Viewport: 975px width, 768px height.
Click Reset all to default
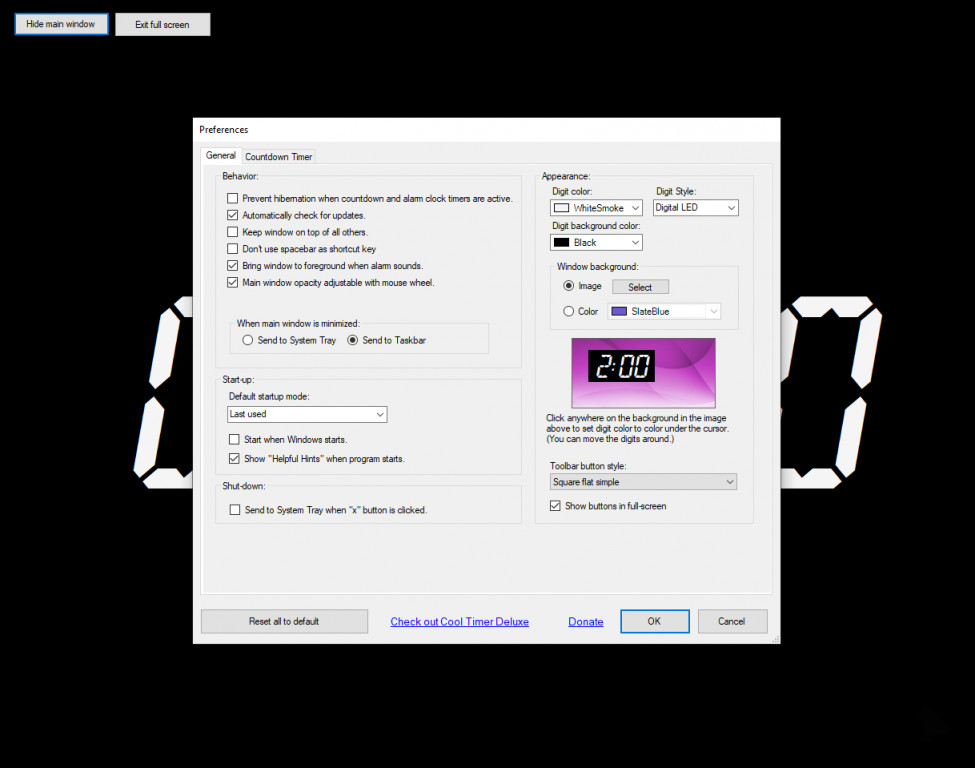tap(284, 621)
